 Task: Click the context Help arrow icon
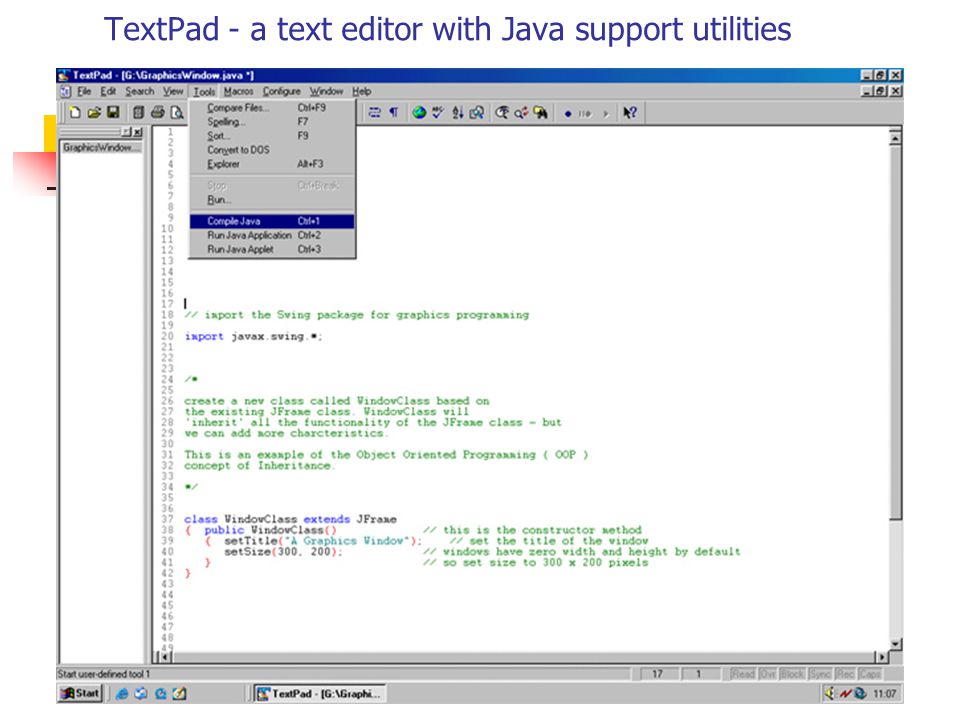(x=629, y=113)
